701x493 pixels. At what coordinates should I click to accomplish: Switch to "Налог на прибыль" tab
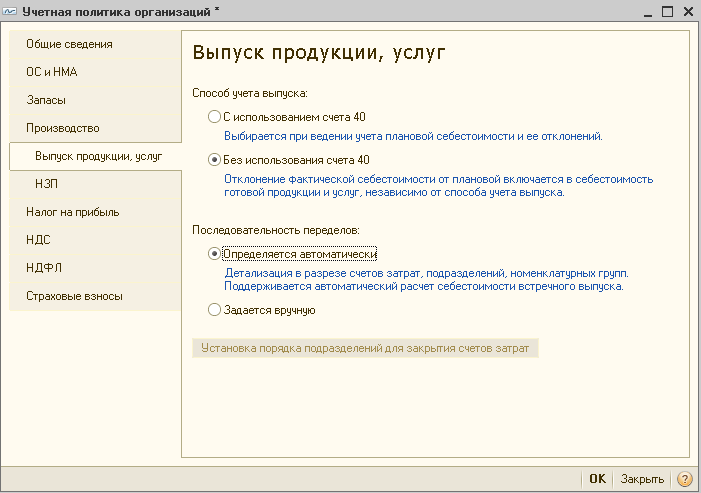coord(95,212)
